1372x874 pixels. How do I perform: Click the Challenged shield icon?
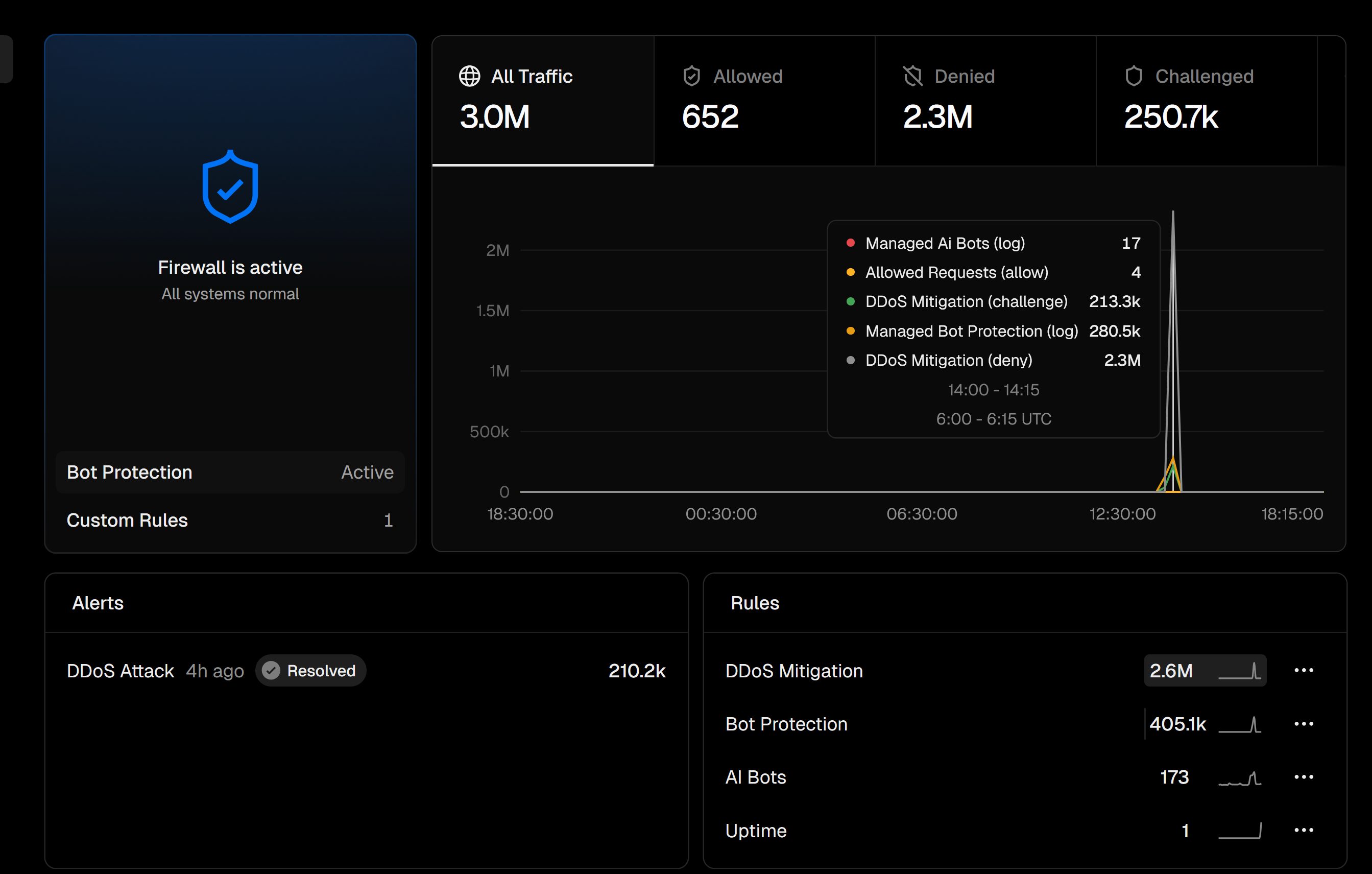1133,76
